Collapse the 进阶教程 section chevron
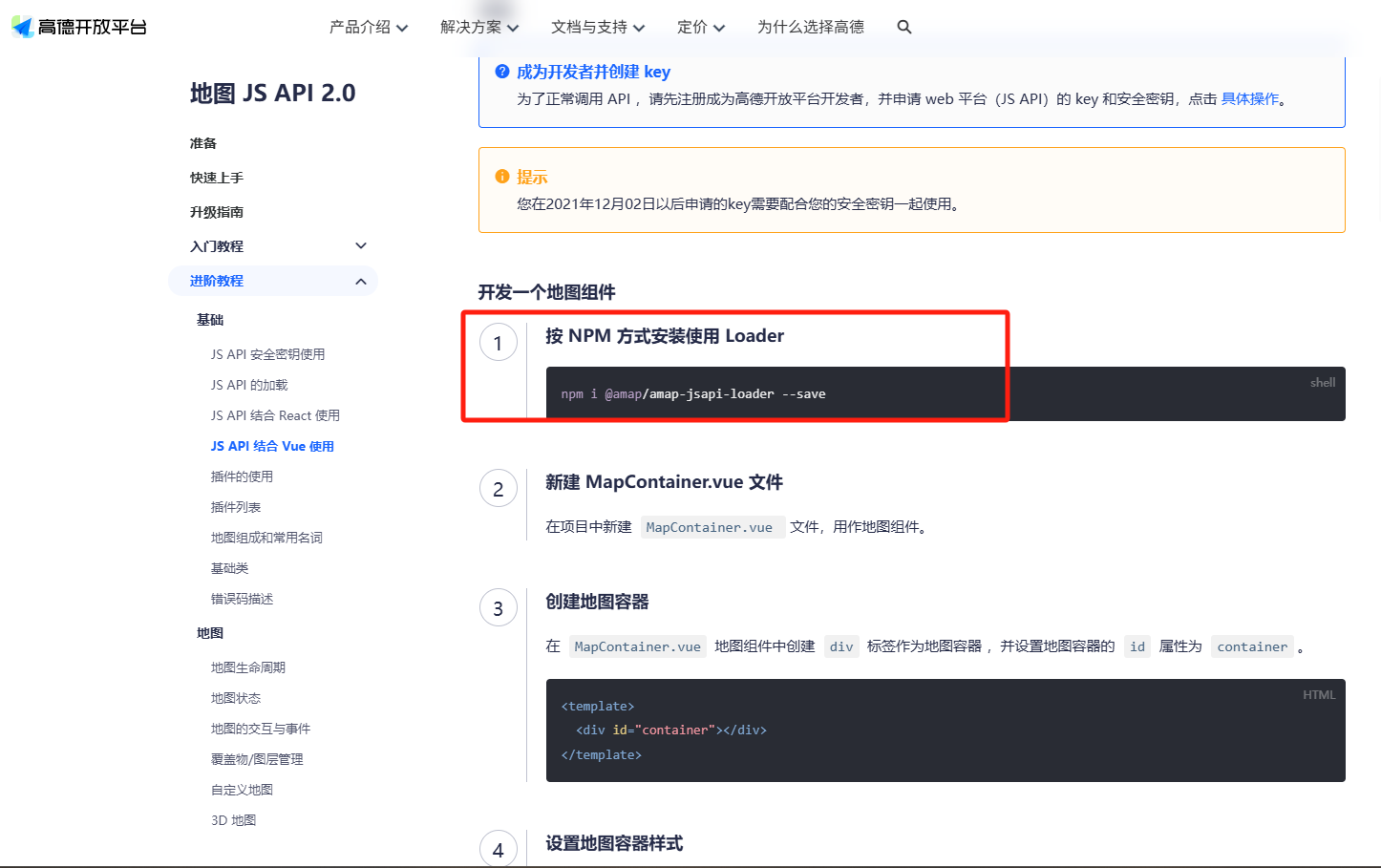Screen dimensions: 1381x868 pos(361,281)
